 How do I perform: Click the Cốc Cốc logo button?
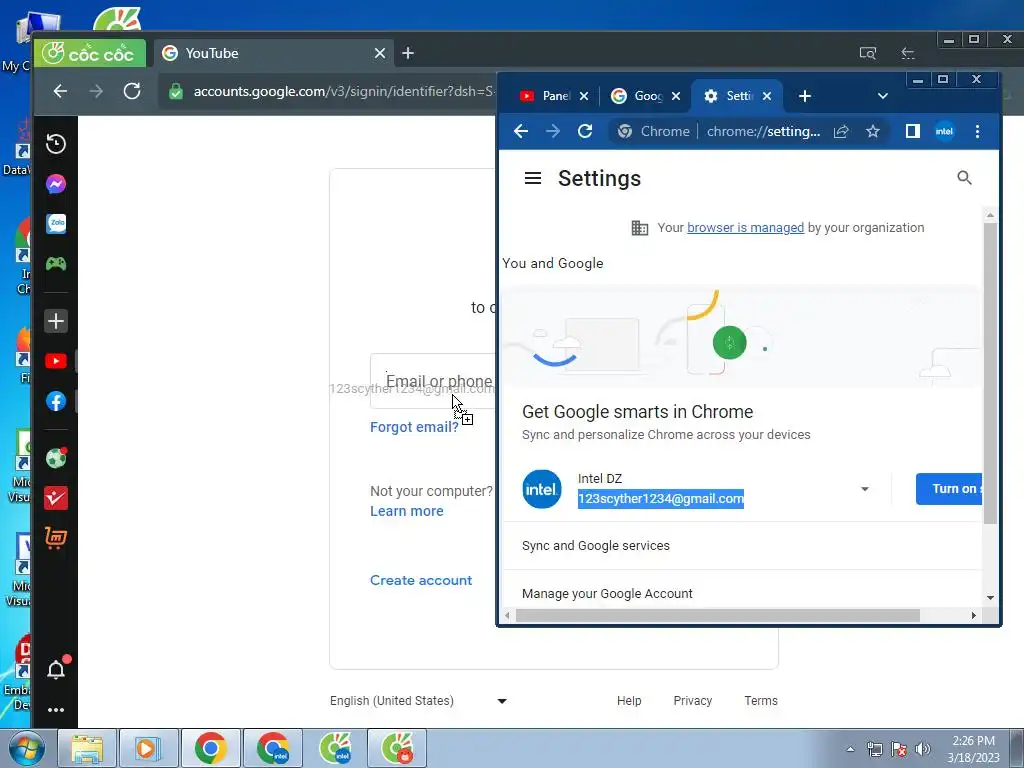click(x=89, y=54)
